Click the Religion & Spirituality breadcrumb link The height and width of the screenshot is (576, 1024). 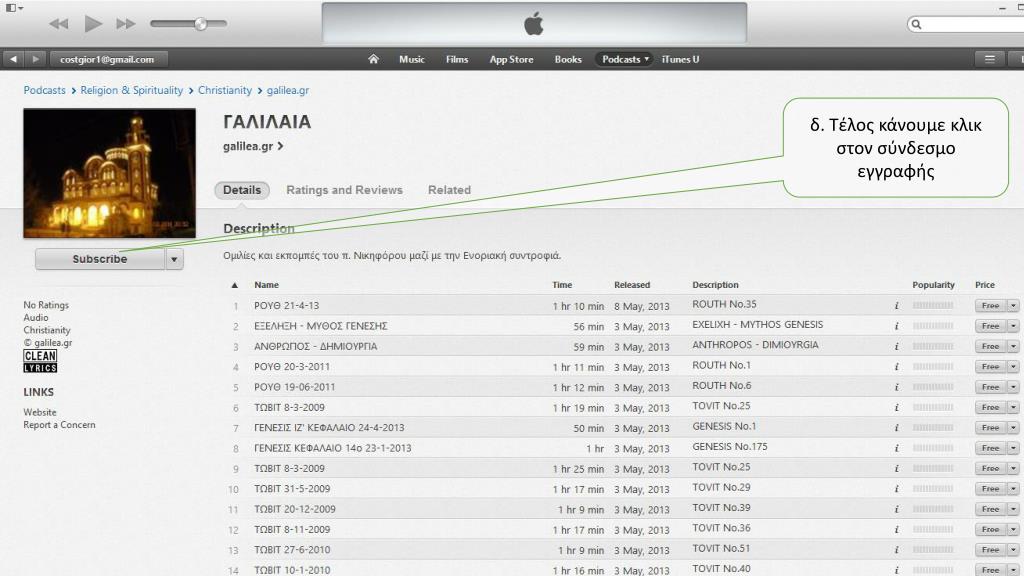(132, 90)
